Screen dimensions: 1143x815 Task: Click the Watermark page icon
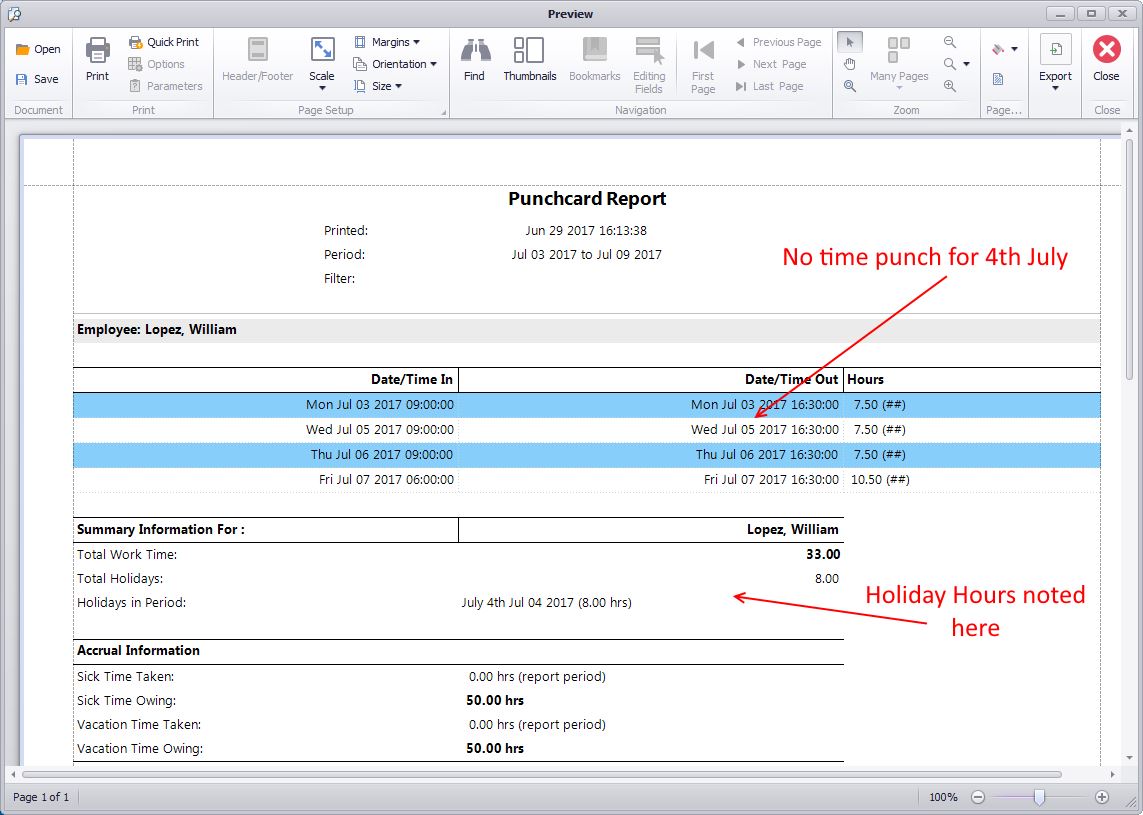click(x=998, y=79)
